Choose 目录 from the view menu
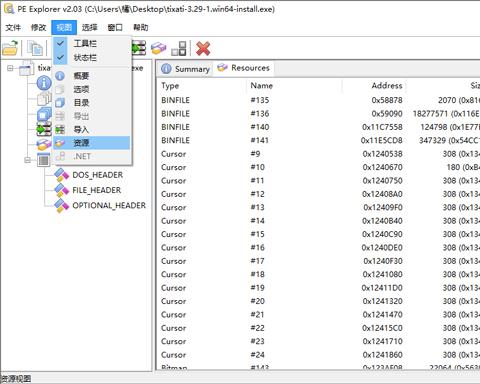Image resolution: width=480 pixels, height=384 pixels. [x=91, y=102]
